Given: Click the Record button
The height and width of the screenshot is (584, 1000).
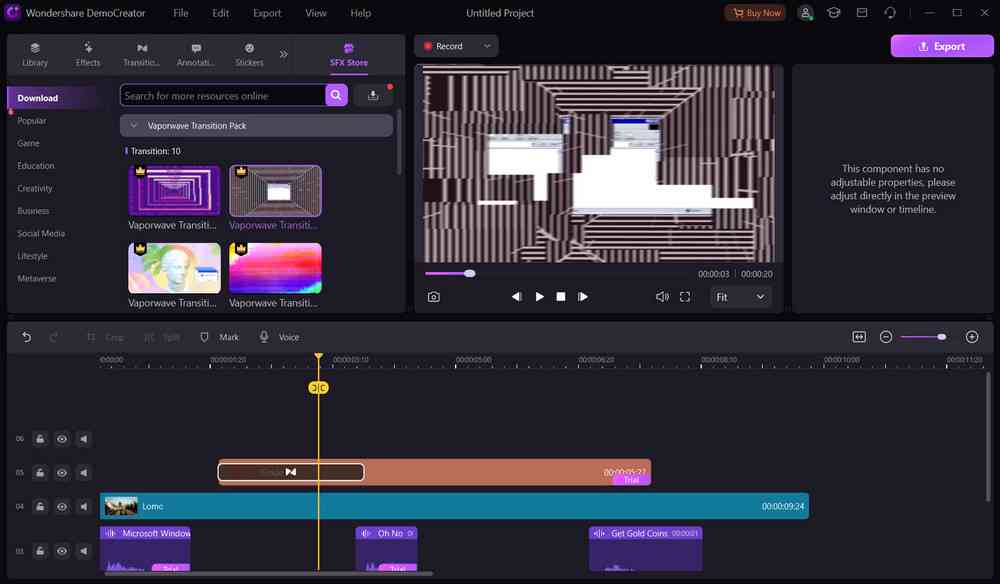Looking at the screenshot, I should pos(444,46).
